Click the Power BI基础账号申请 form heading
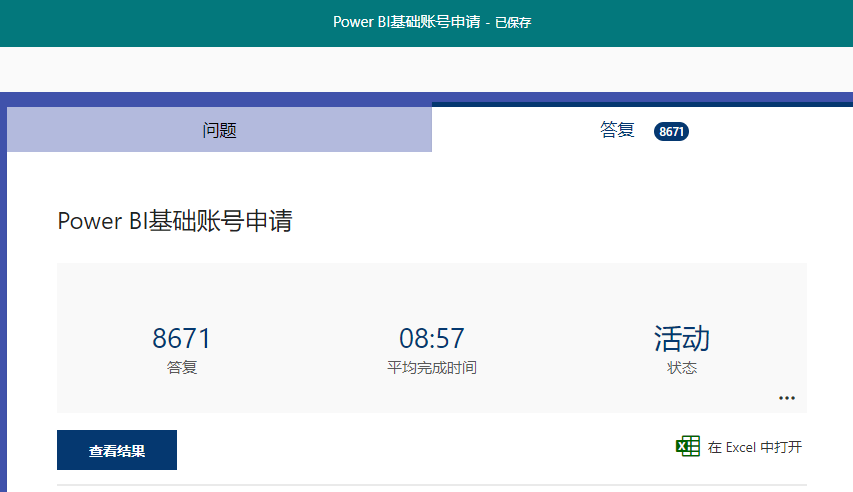 (x=175, y=221)
